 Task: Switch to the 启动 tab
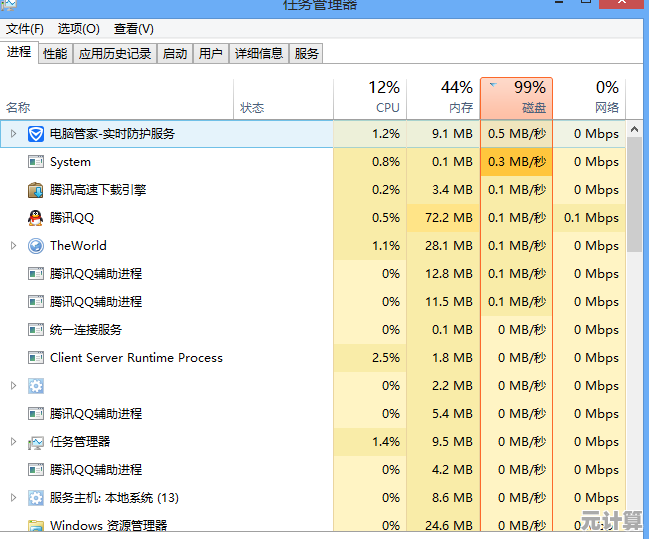pos(175,54)
